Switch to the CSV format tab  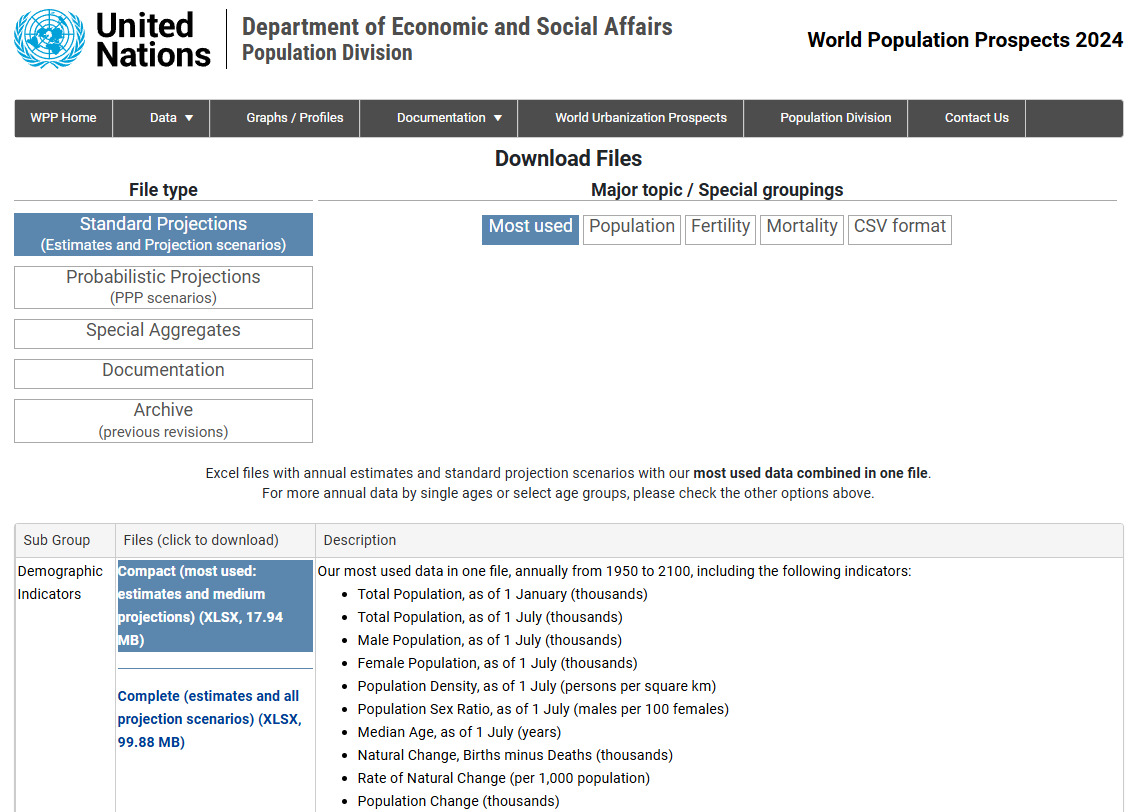[x=899, y=228]
